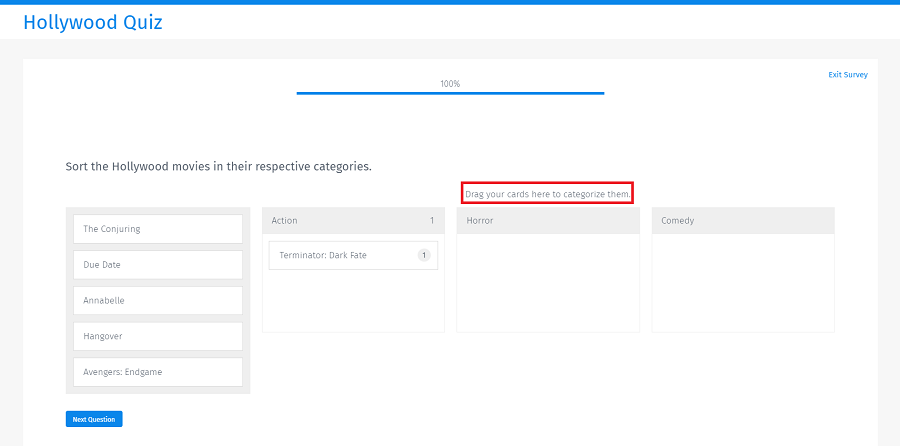Click the 100% progress label
Image resolution: width=900 pixels, height=446 pixels.
point(450,84)
